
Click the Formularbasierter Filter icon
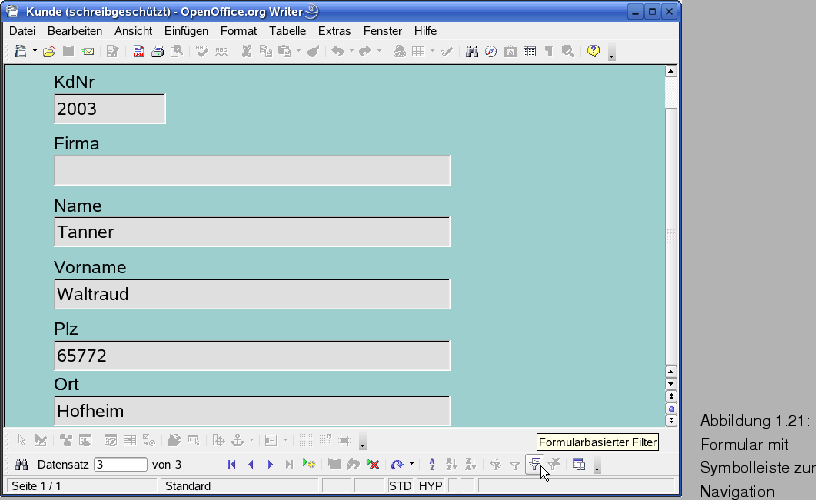pos(536,464)
